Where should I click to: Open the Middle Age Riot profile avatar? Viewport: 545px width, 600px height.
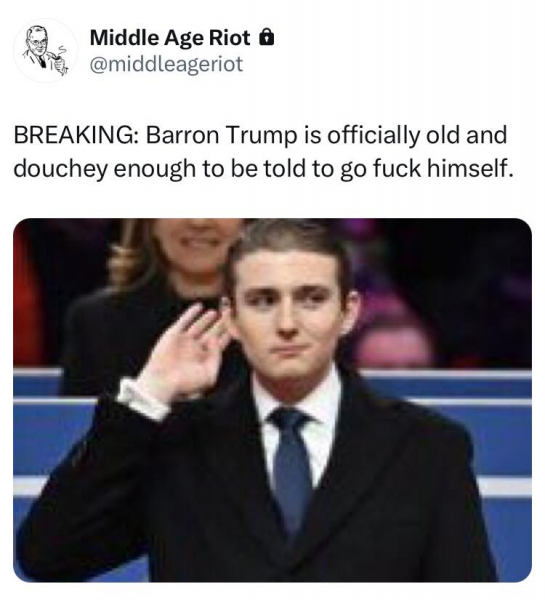pyautogui.click(x=45, y=51)
